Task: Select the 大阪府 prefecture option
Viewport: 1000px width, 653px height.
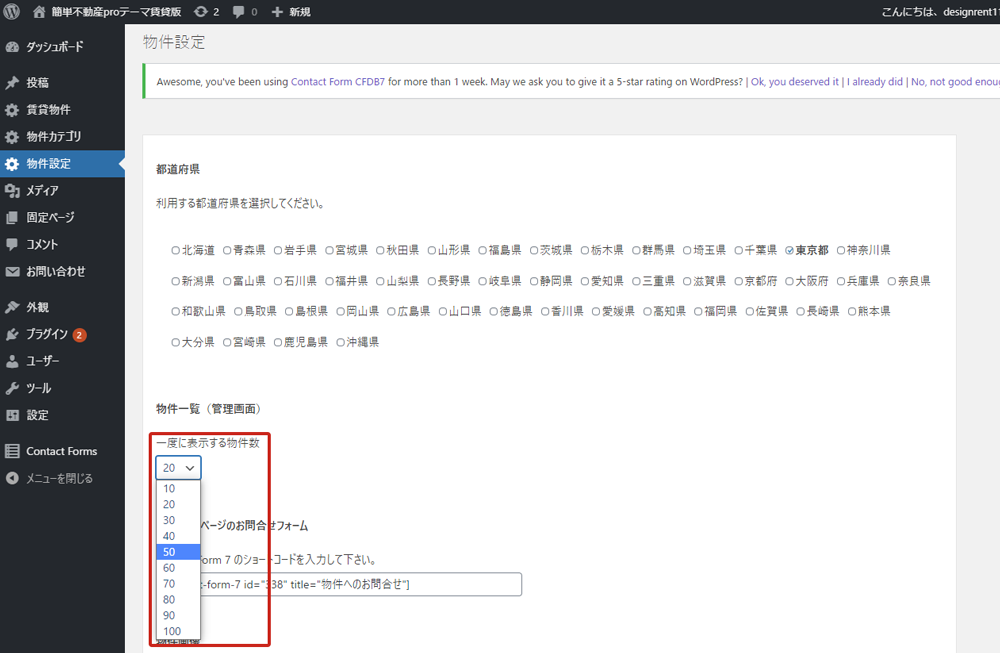Action: point(790,281)
